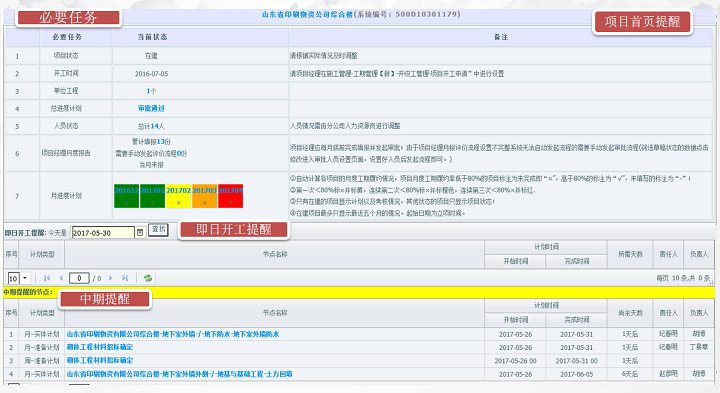720x393 pixels.
Task: Go to the next page of today's start list
Action: 111,278
